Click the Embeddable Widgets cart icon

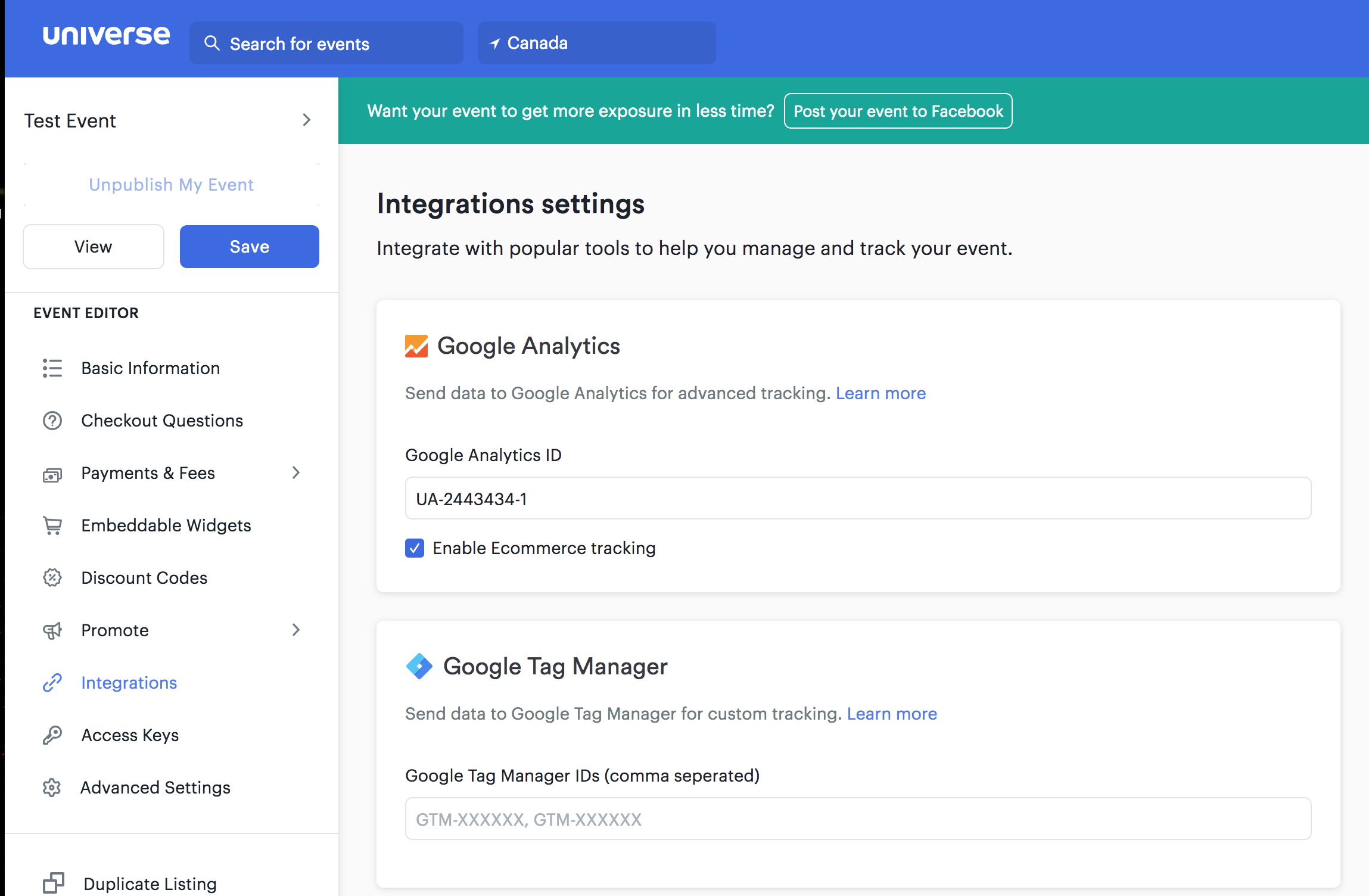click(52, 525)
